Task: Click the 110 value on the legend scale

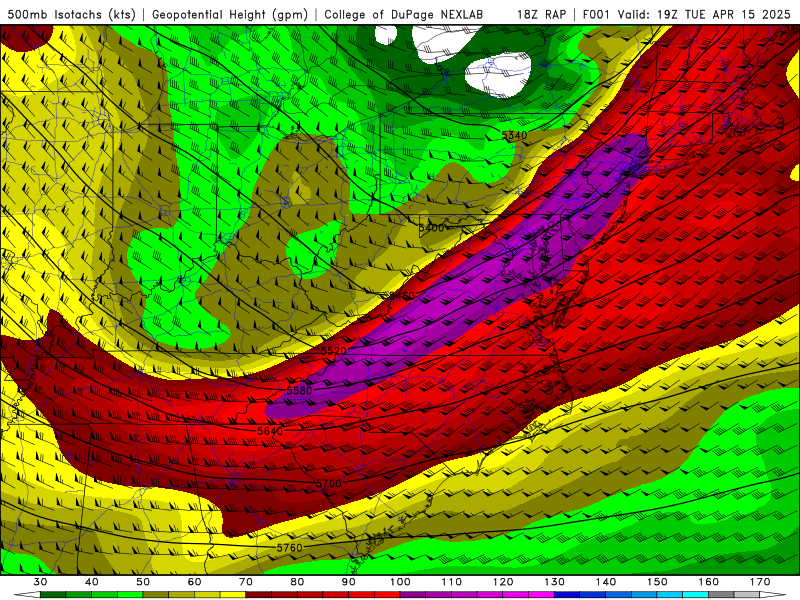Action: pyautogui.click(x=452, y=582)
